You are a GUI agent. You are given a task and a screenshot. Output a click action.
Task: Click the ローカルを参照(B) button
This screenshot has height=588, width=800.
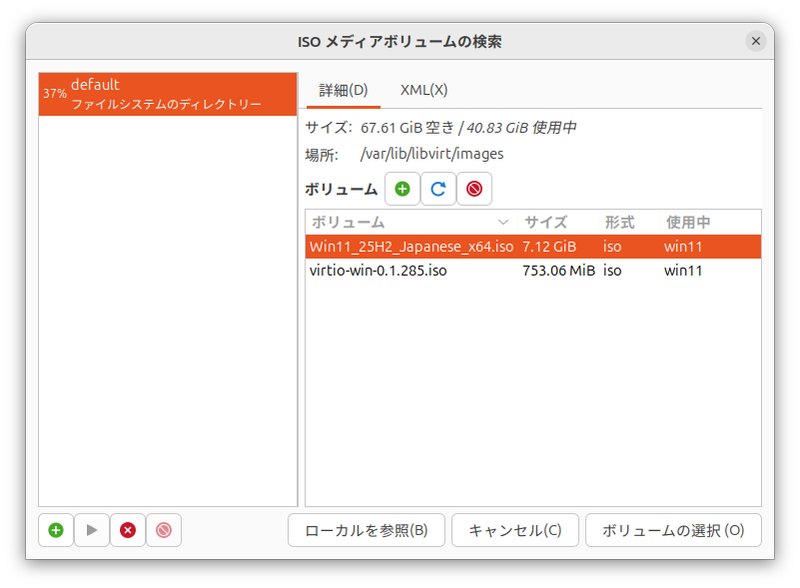coord(366,530)
